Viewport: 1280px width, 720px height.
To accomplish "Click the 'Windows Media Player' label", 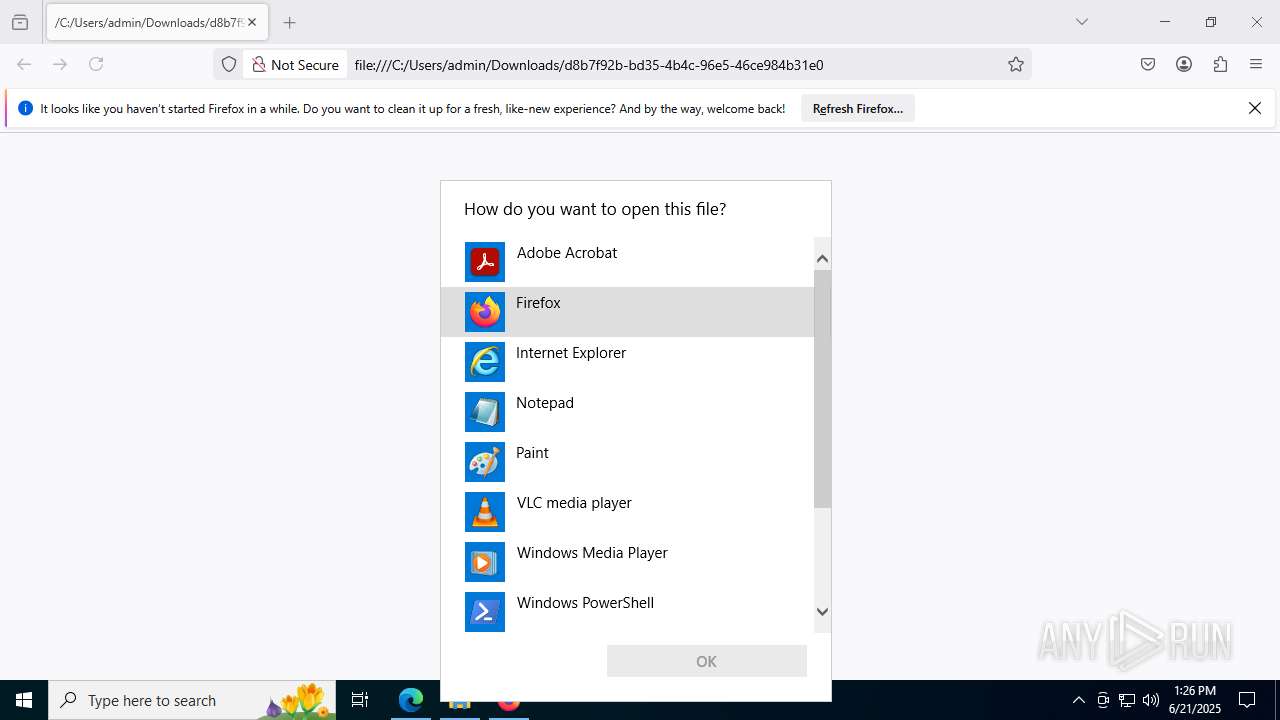I will [x=592, y=553].
